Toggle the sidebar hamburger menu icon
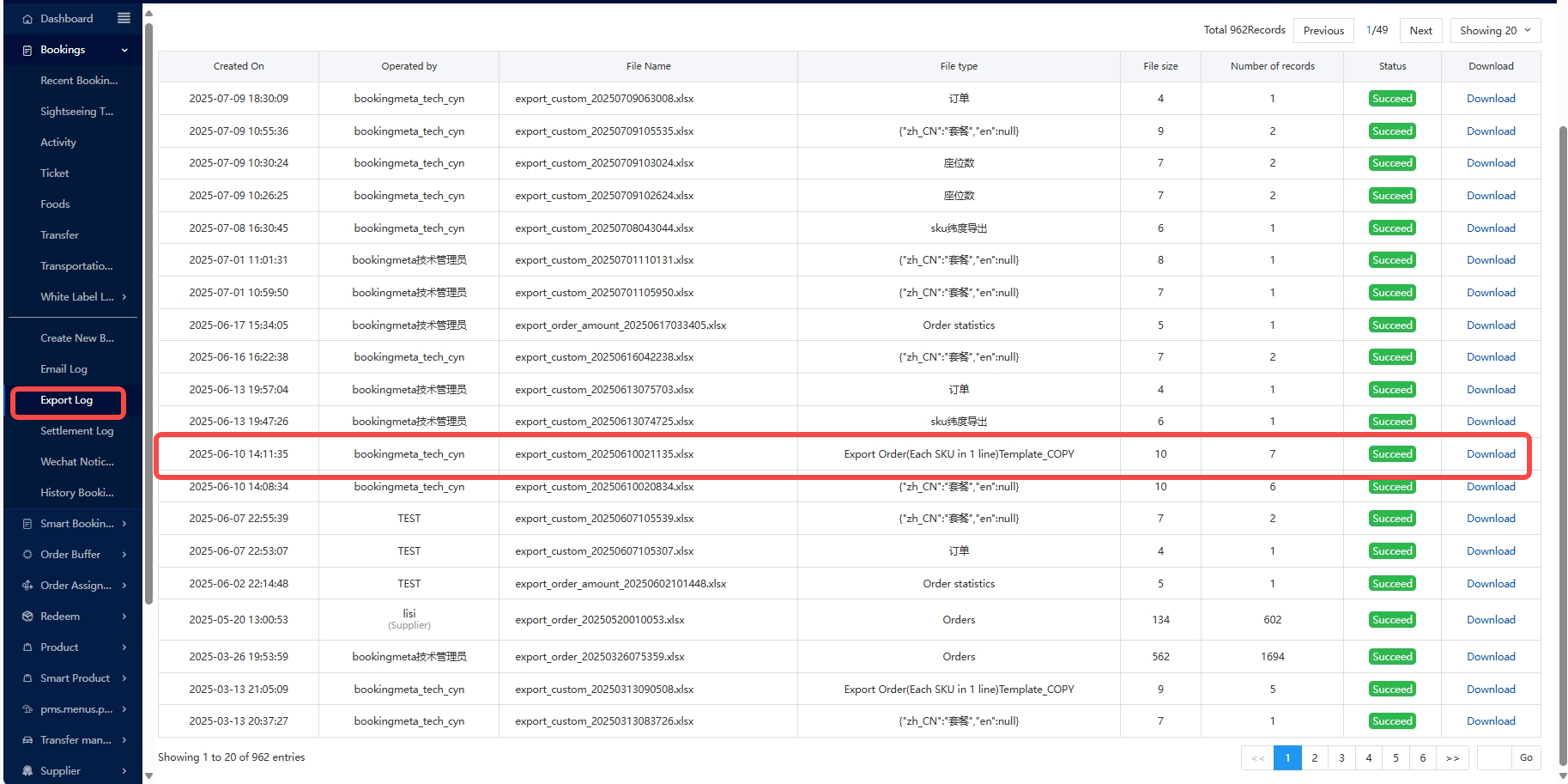Screen dimensions: 1568x784 click(x=124, y=18)
